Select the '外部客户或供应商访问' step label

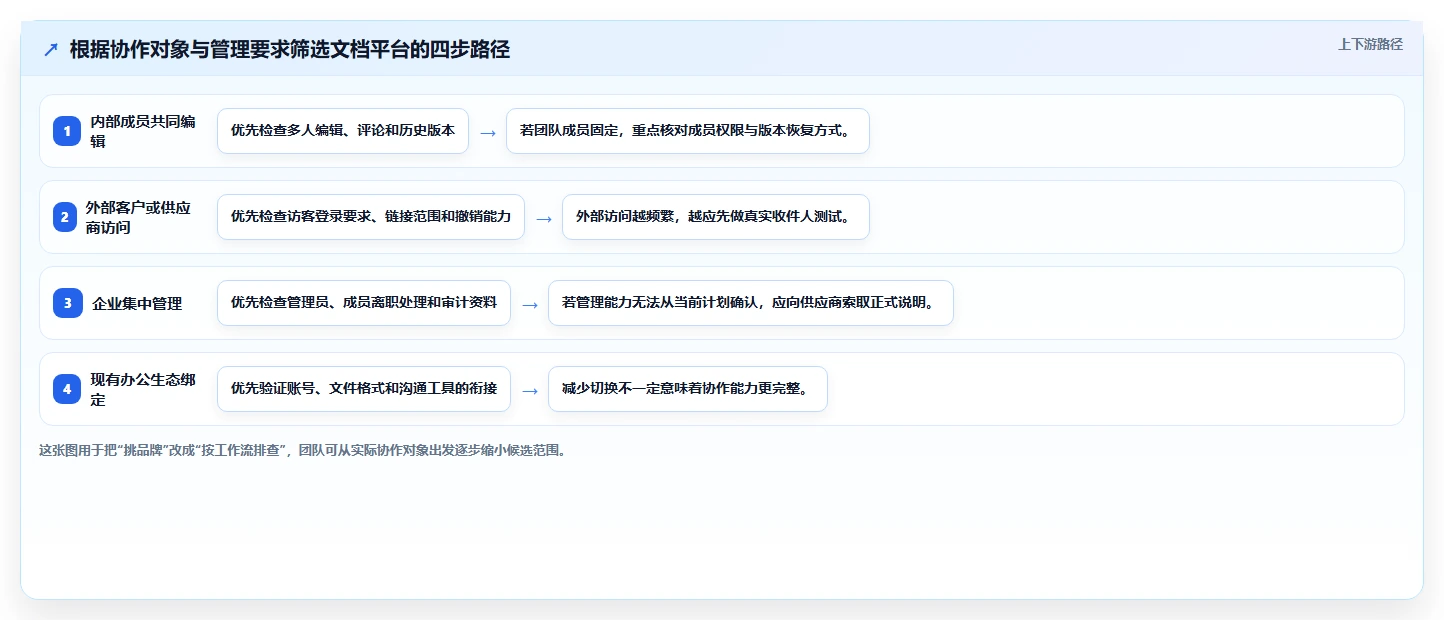(138, 217)
